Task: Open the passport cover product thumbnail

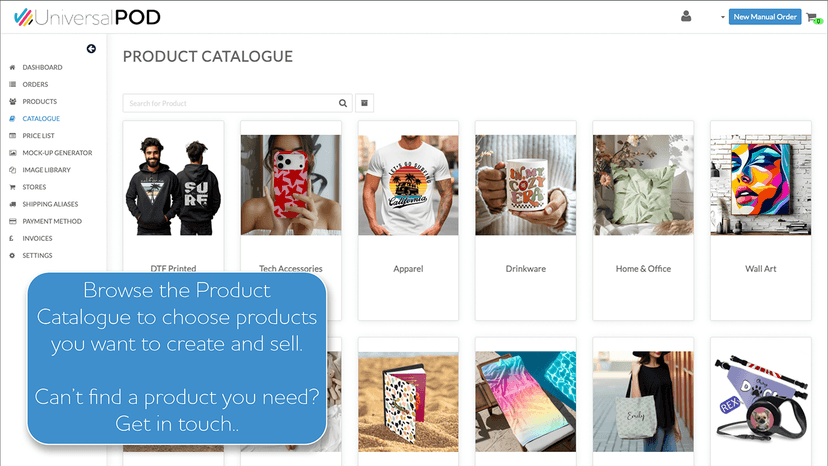Action: tap(408, 402)
